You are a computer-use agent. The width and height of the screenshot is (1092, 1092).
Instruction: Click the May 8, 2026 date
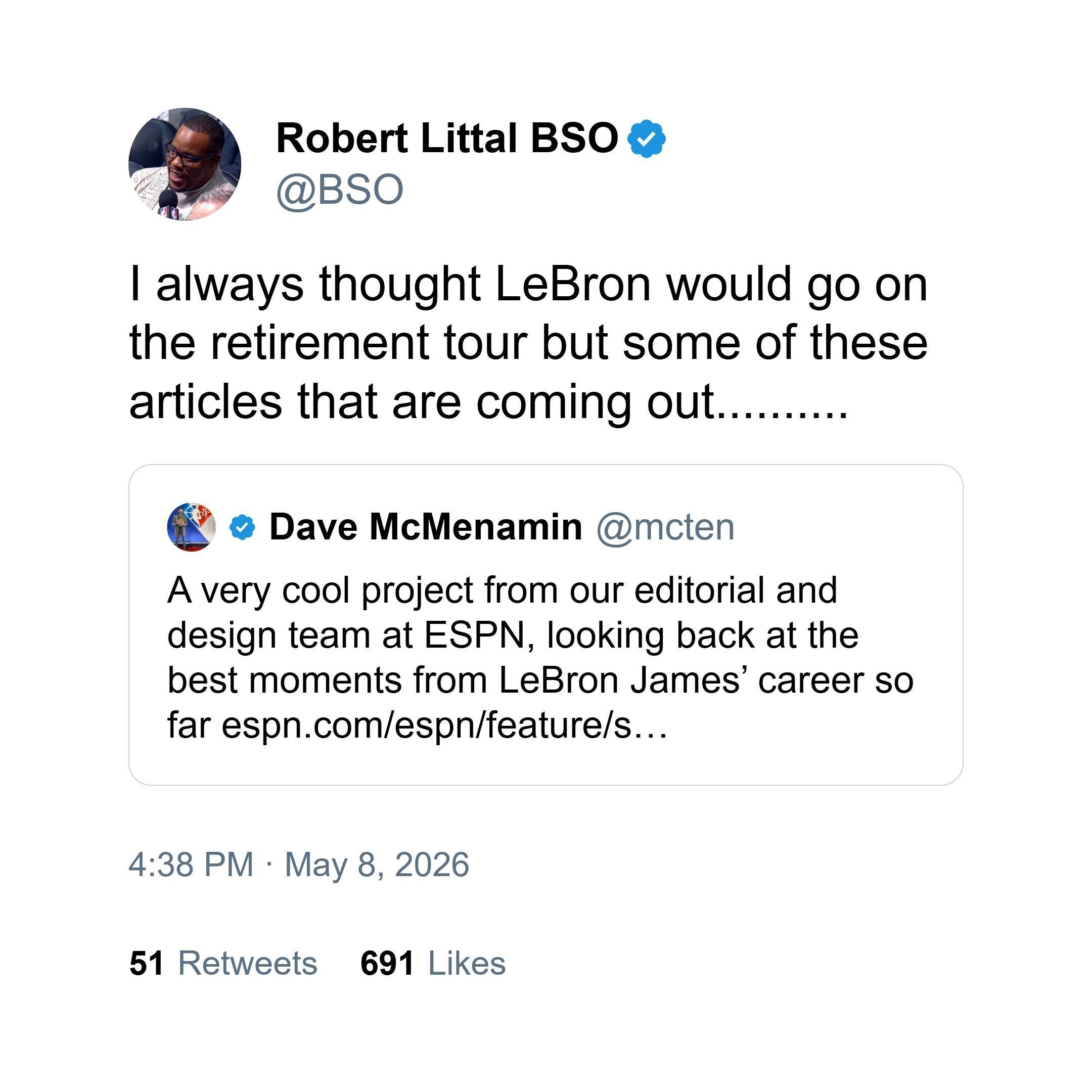point(377,864)
